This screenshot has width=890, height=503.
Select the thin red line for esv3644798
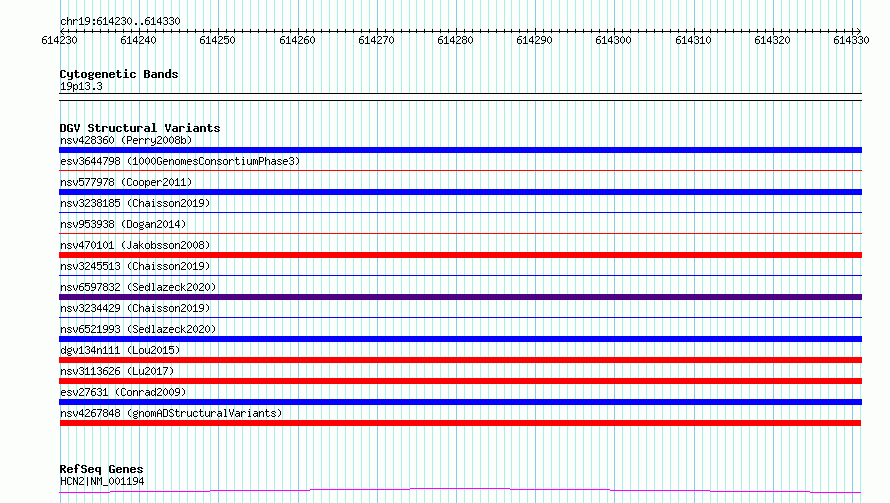(460, 170)
